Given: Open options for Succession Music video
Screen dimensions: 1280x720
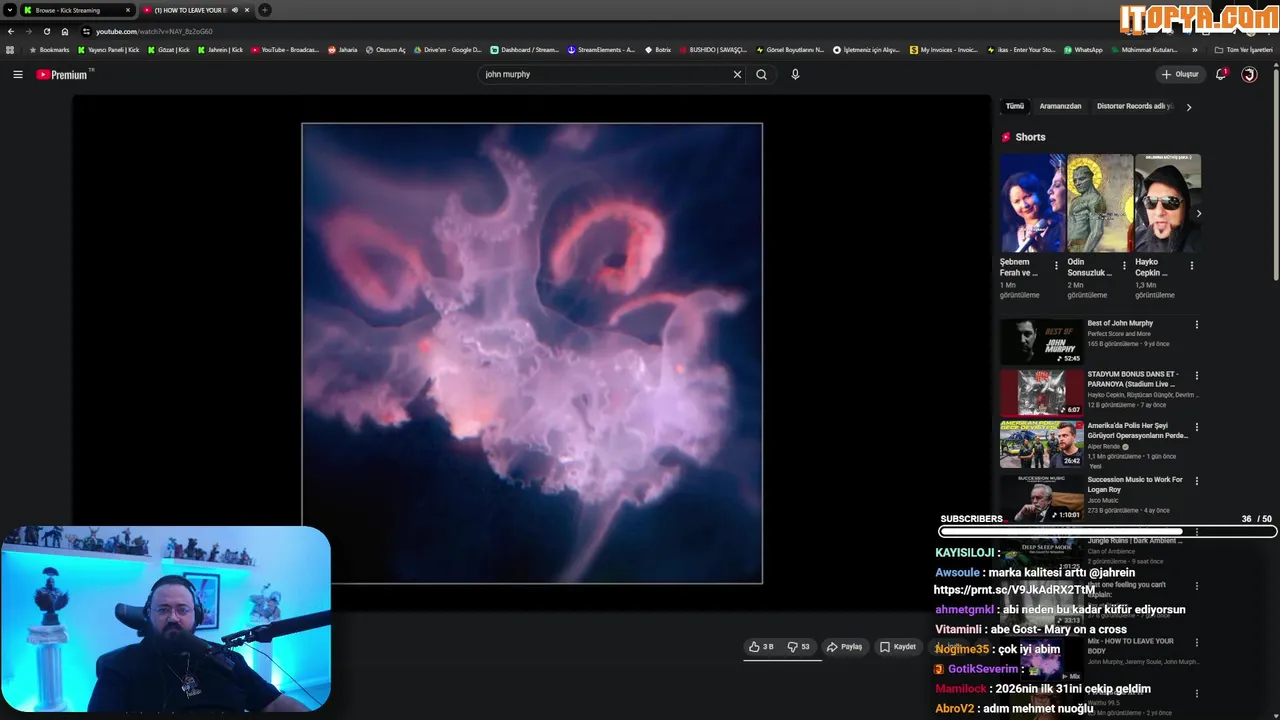Looking at the screenshot, I should pos(1196,481).
